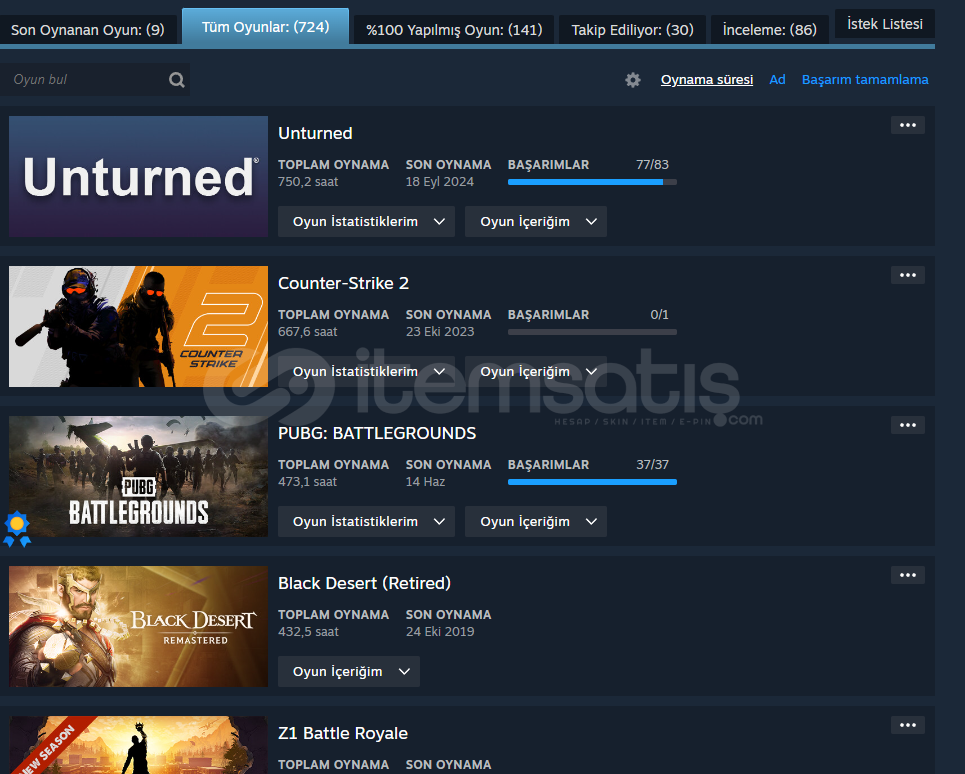This screenshot has width=965, height=774.
Task: Switch to Son Oynanan Oyun tab
Action: tap(88, 30)
